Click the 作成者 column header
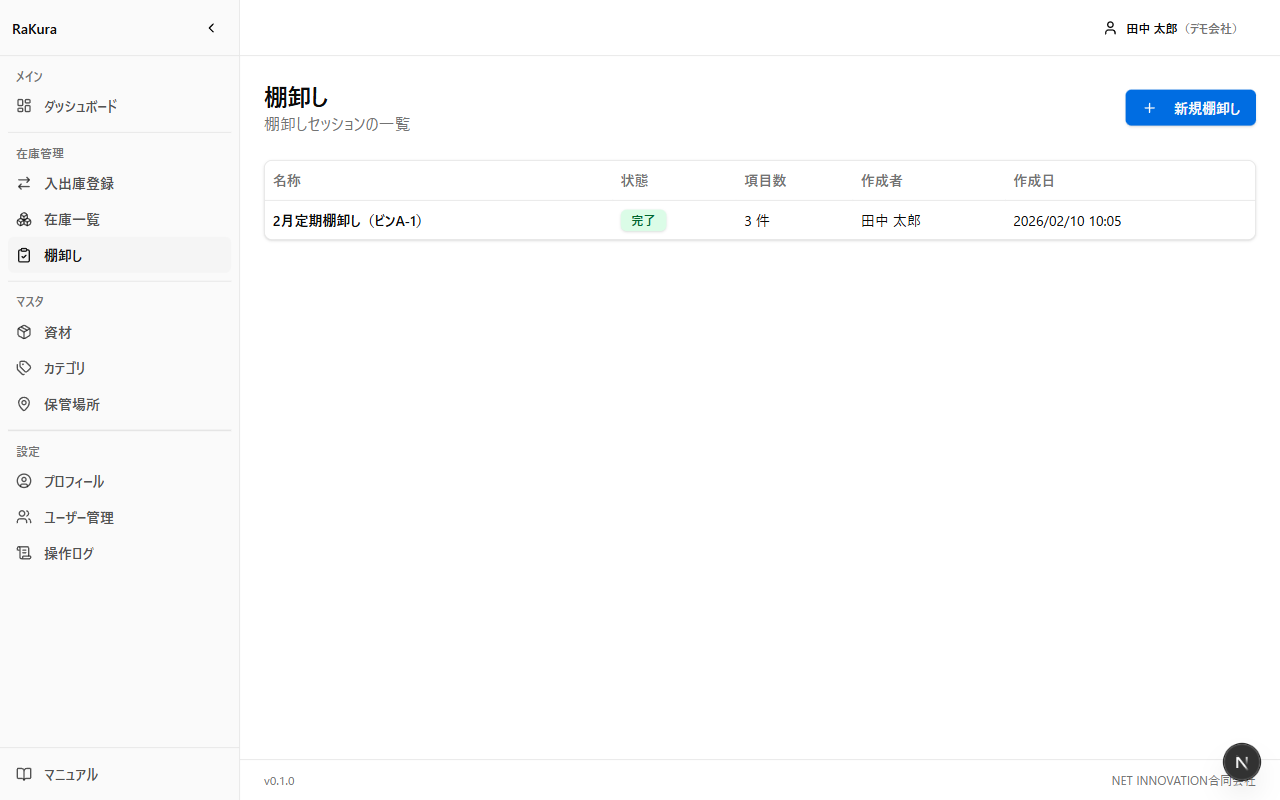The width and height of the screenshot is (1280, 800). click(x=882, y=181)
